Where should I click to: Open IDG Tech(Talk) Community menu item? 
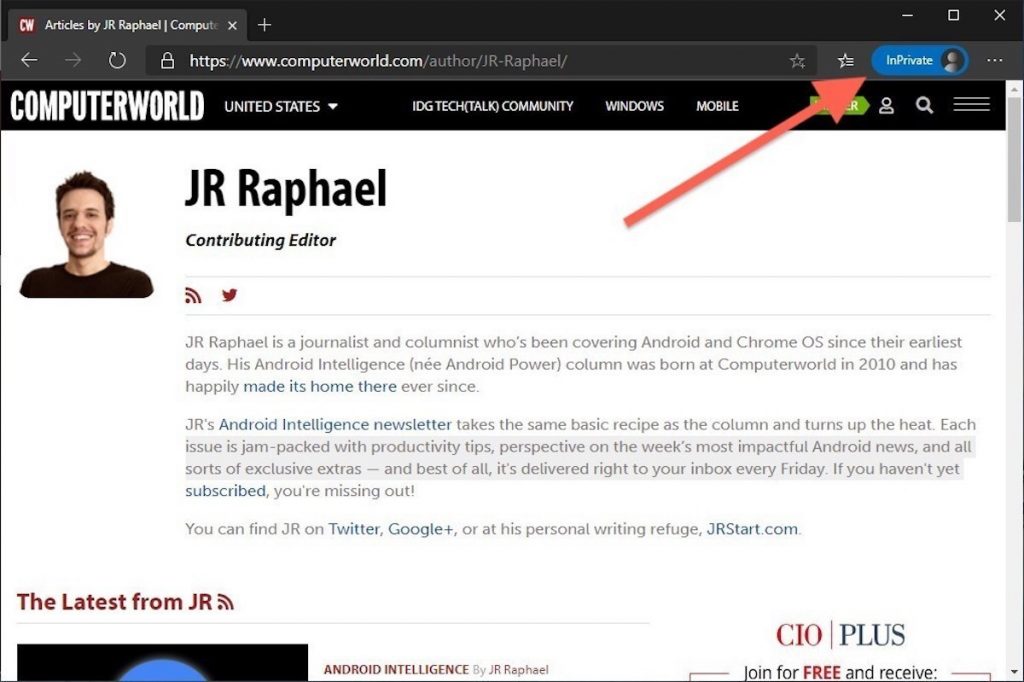pyautogui.click(x=492, y=106)
